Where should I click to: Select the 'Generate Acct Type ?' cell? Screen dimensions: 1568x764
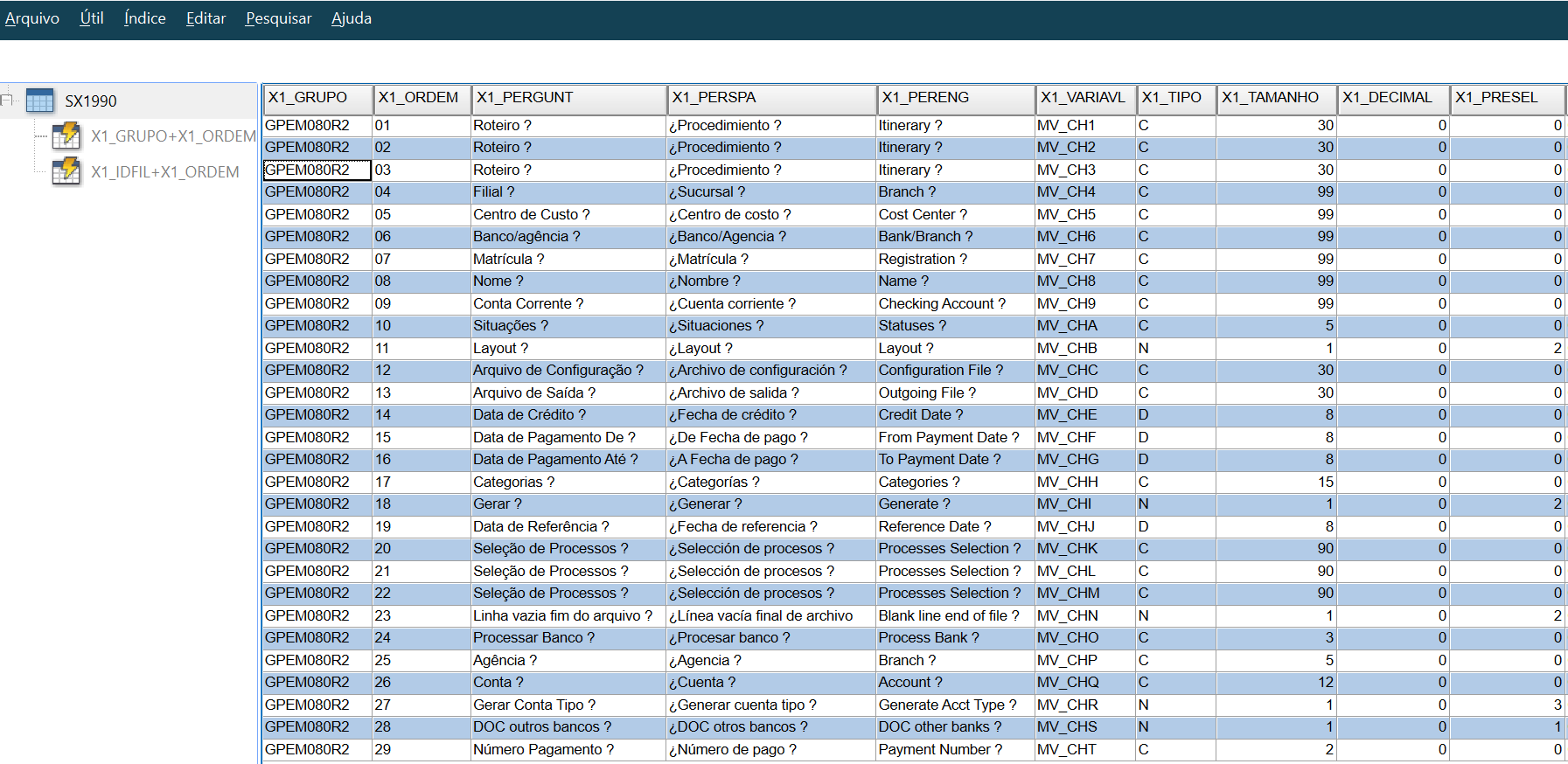click(x=955, y=705)
